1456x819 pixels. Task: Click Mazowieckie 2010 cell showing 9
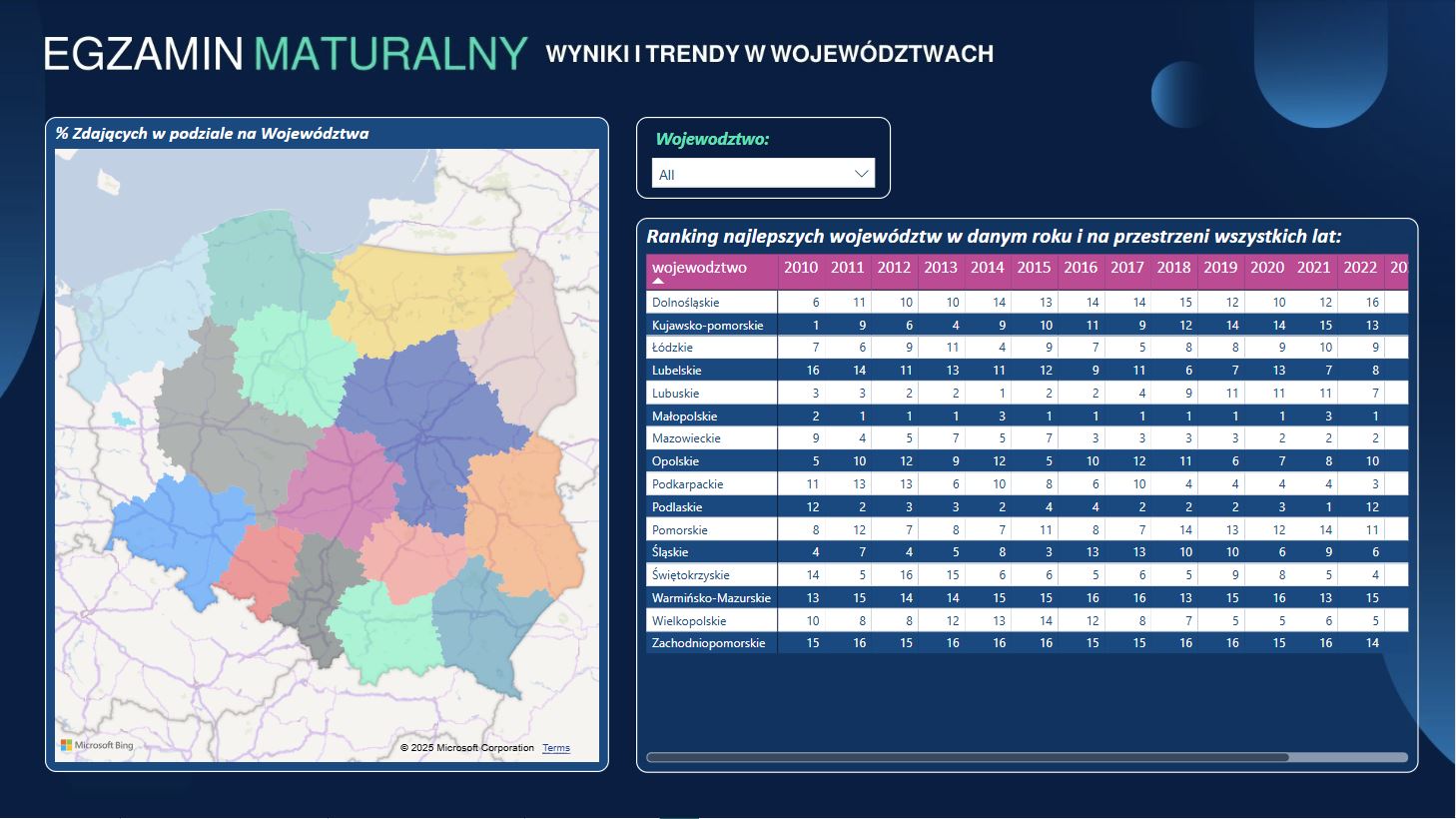pos(800,438)
